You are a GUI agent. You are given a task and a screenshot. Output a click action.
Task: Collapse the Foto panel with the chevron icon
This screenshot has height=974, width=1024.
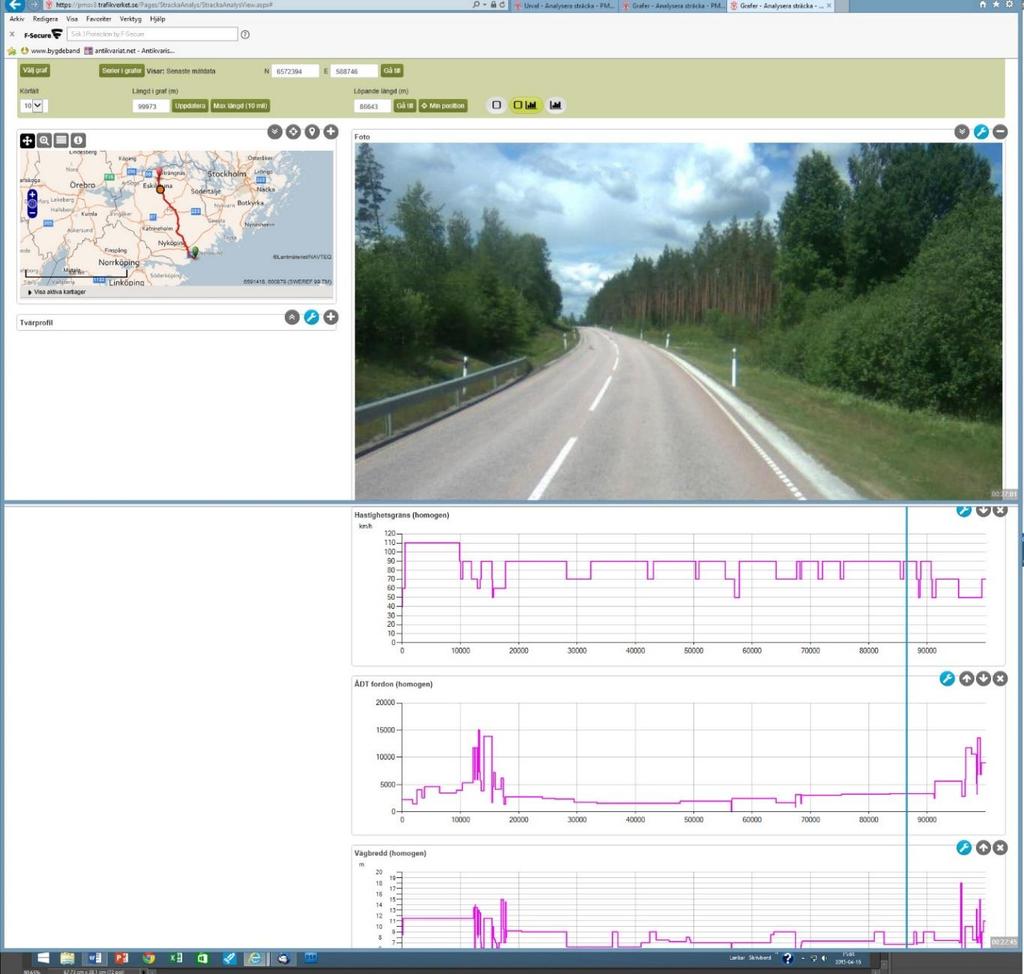(x=961, y=132)
